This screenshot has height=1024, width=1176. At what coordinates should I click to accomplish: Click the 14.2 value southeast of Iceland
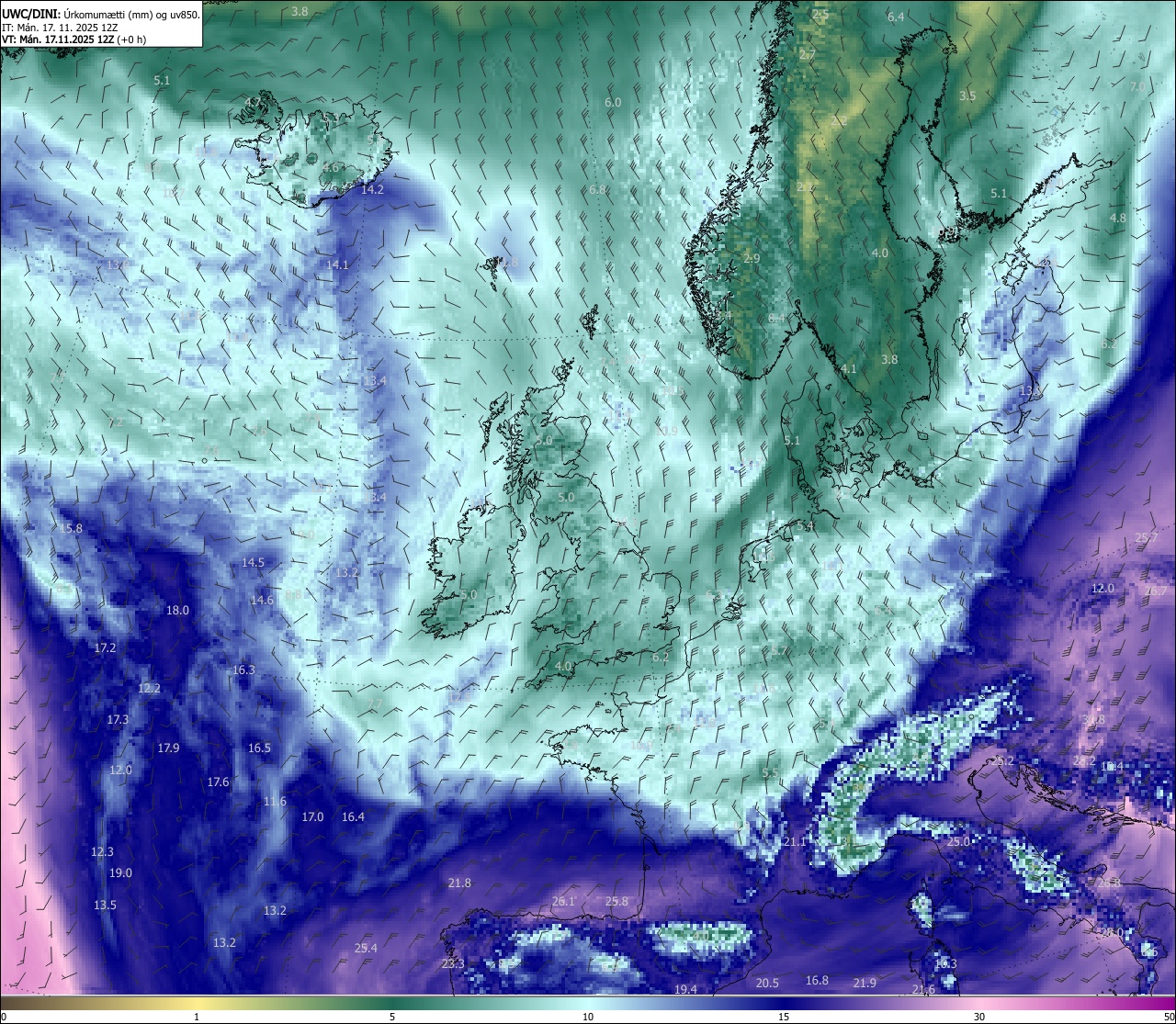click(x=372, y=190)
